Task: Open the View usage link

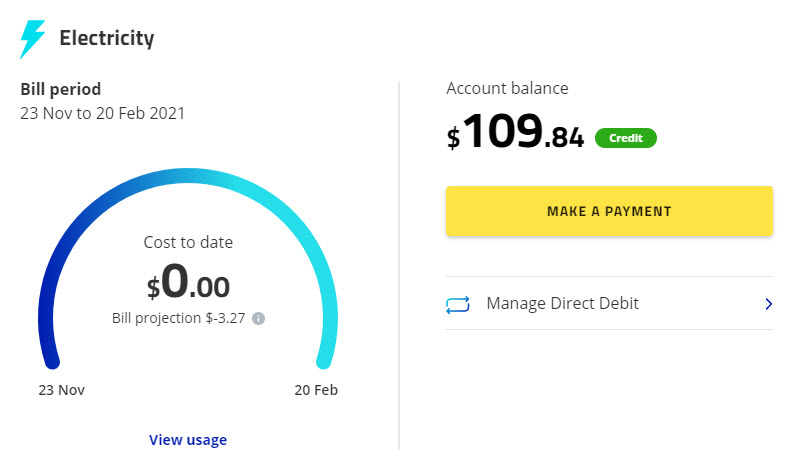Action: tap(188, 440)
